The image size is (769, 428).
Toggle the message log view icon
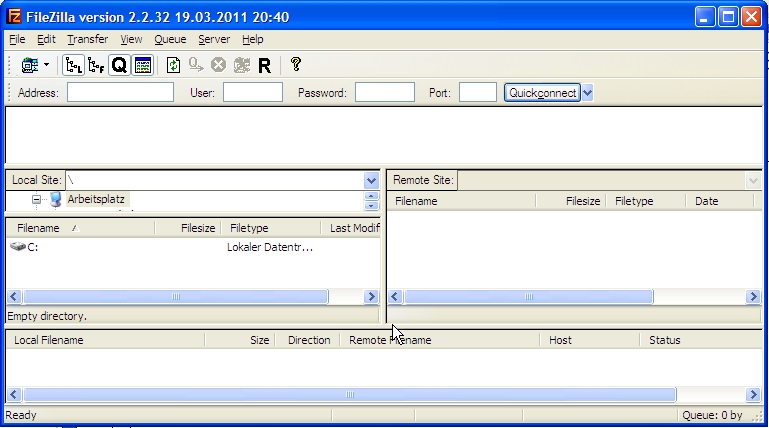tap(142, 65)
